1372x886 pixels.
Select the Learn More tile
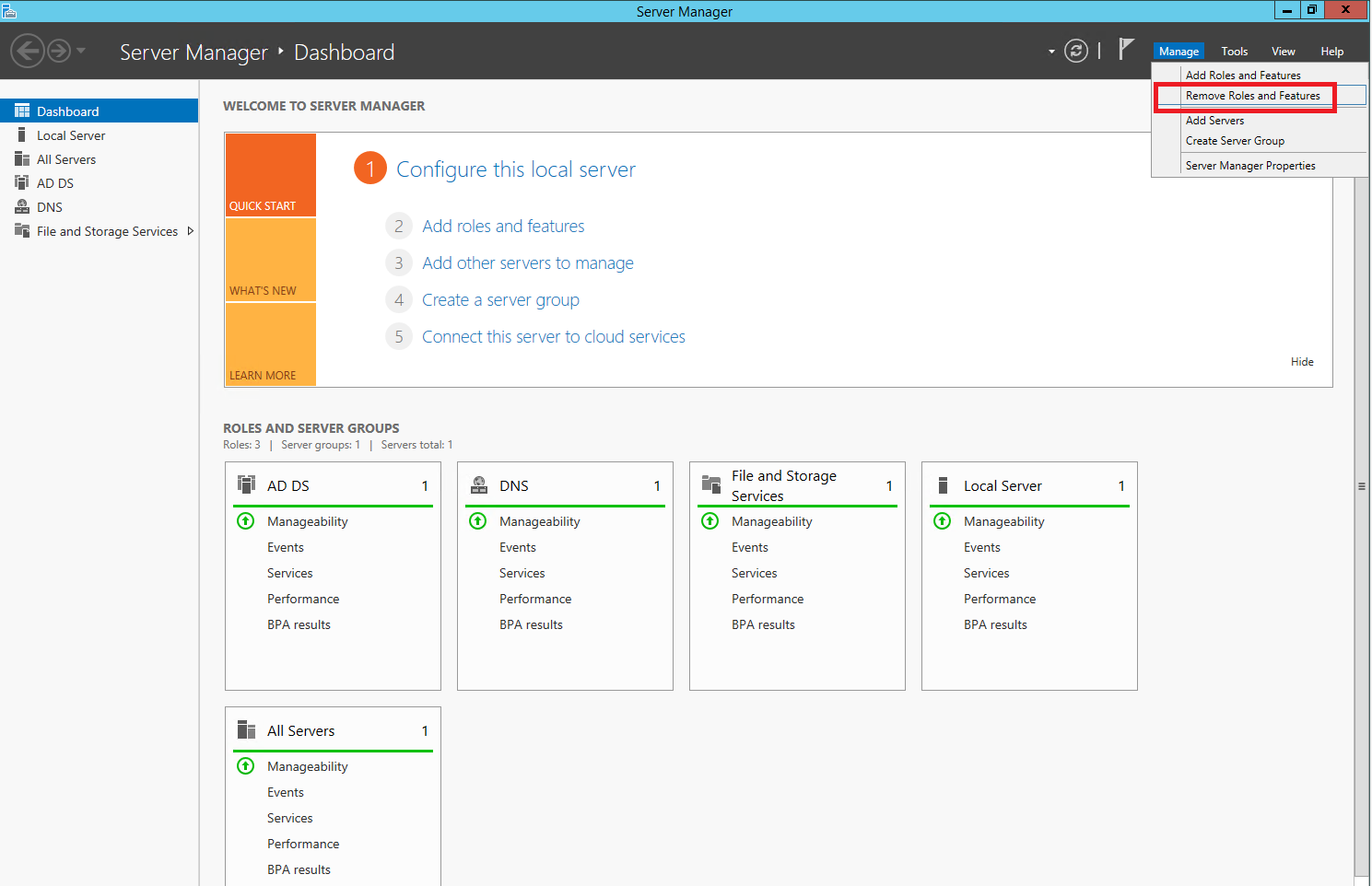[271, 344]
